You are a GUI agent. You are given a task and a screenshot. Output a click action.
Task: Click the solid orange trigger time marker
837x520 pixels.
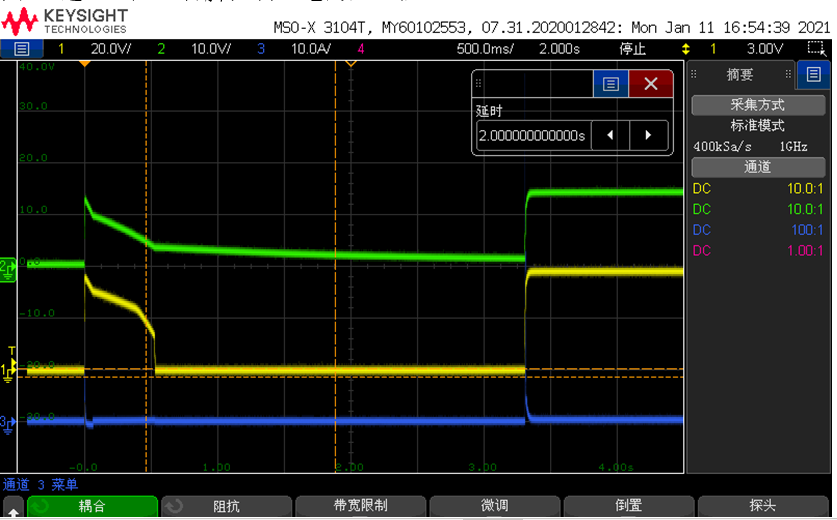(x=84, y=64)
